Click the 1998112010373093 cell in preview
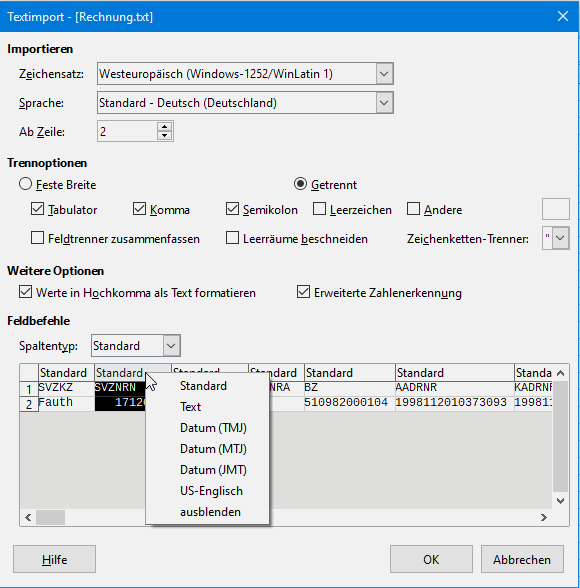This screenshot has height=588, width=580. (x=455, y=403)
